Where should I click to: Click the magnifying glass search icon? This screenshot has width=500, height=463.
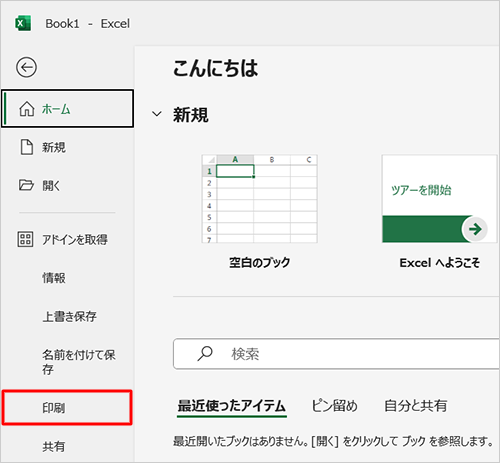pyautogui.click(x=205, y=354)
